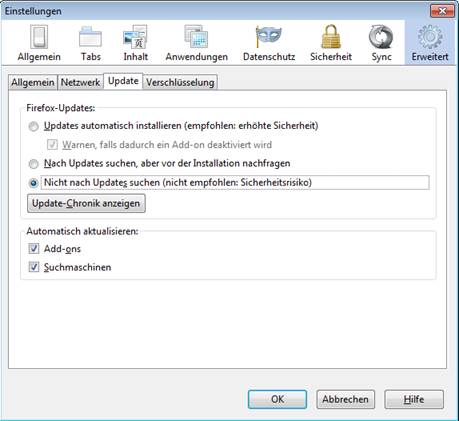Open the Inhalt content settings icon
459x421 pixels.
point(135,43)
